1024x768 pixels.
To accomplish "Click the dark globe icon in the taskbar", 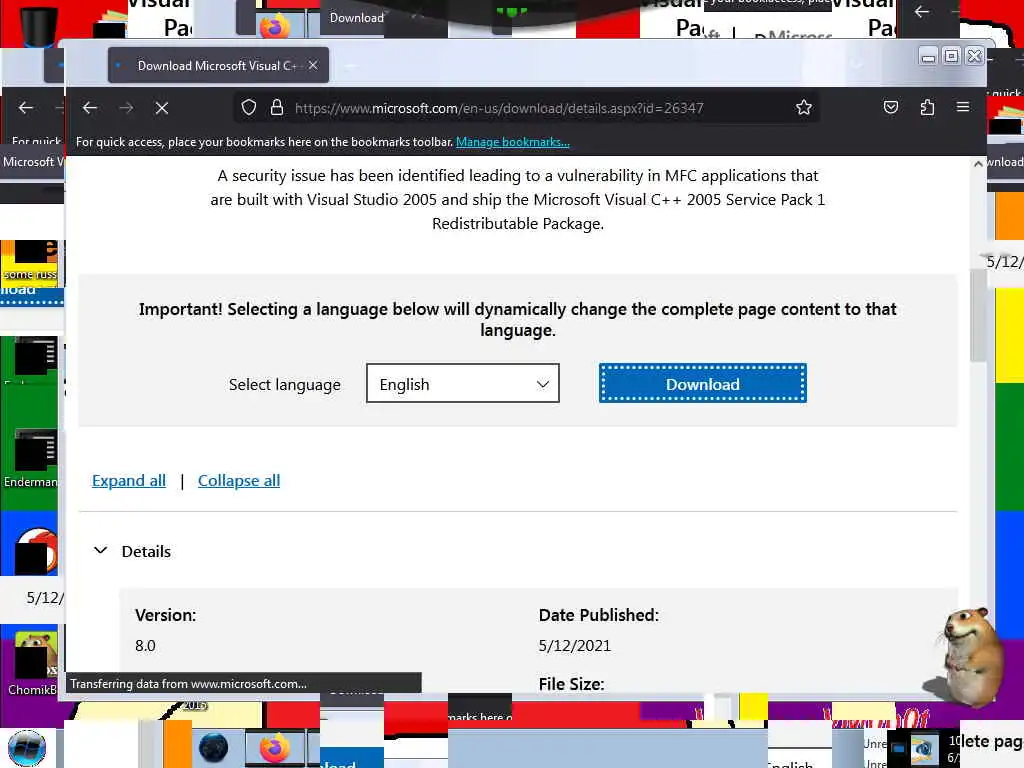I will [x=214, y=748].
